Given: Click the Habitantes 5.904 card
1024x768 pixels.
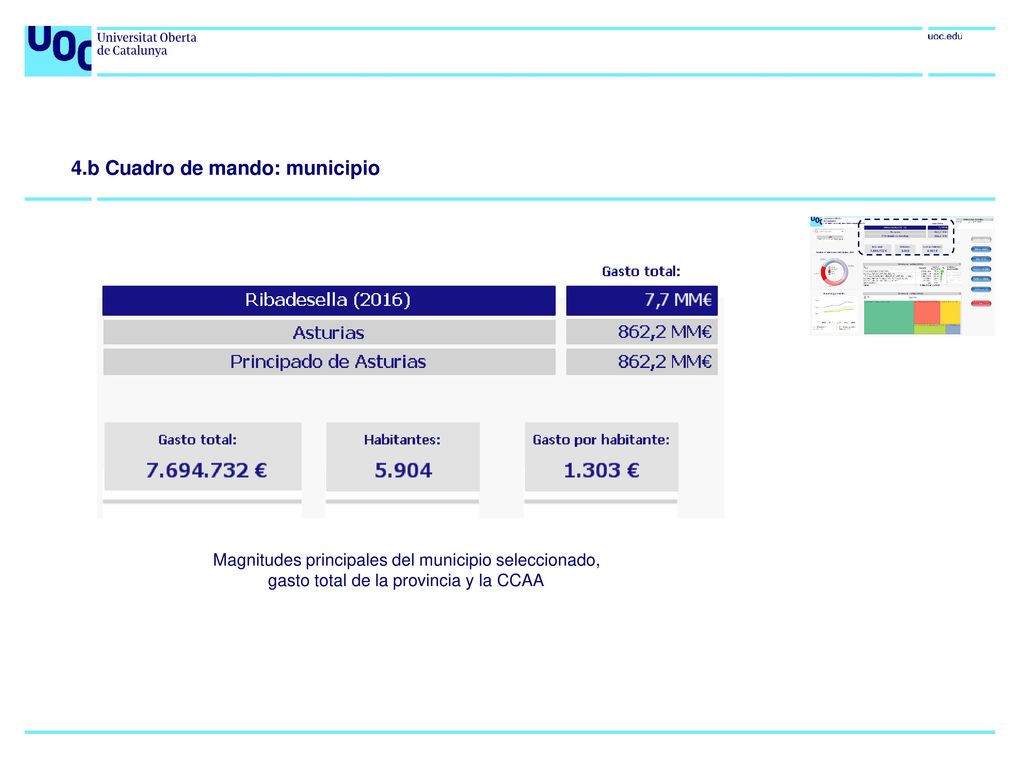Looking at the screenshot, I should [403, 456].
